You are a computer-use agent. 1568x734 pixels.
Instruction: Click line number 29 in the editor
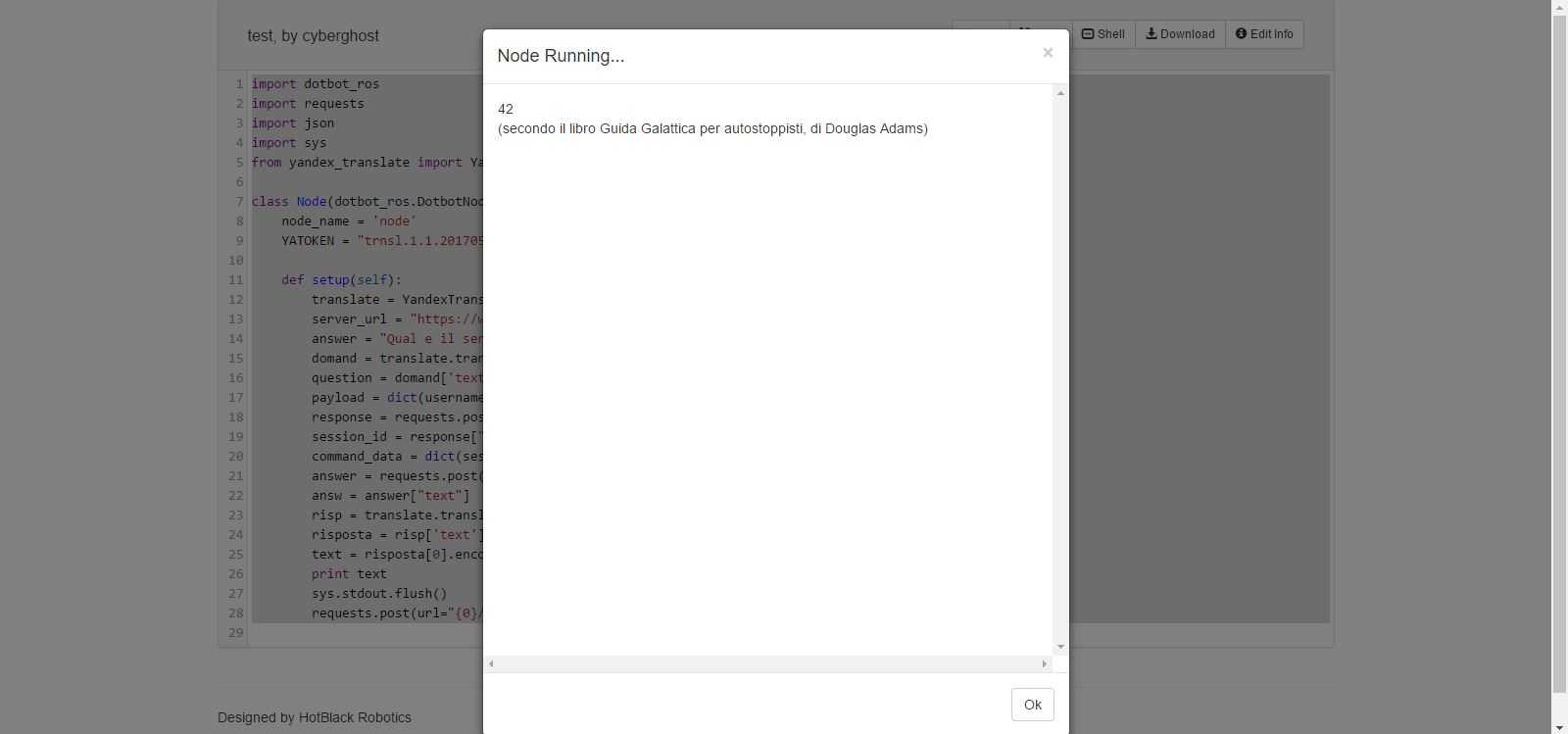[x=235, y=633]
